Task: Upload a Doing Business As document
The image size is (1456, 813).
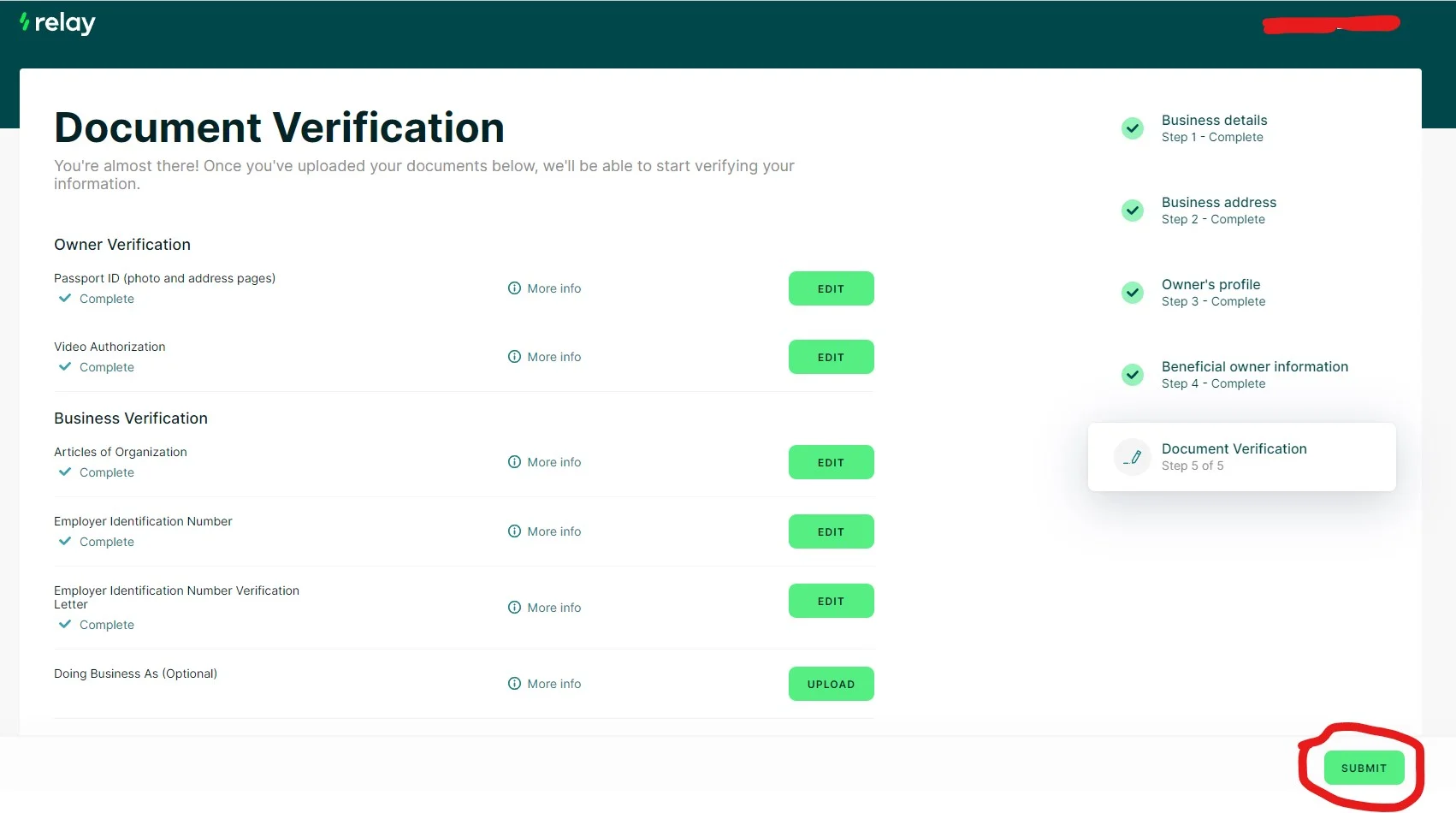Action: (831, 684)
